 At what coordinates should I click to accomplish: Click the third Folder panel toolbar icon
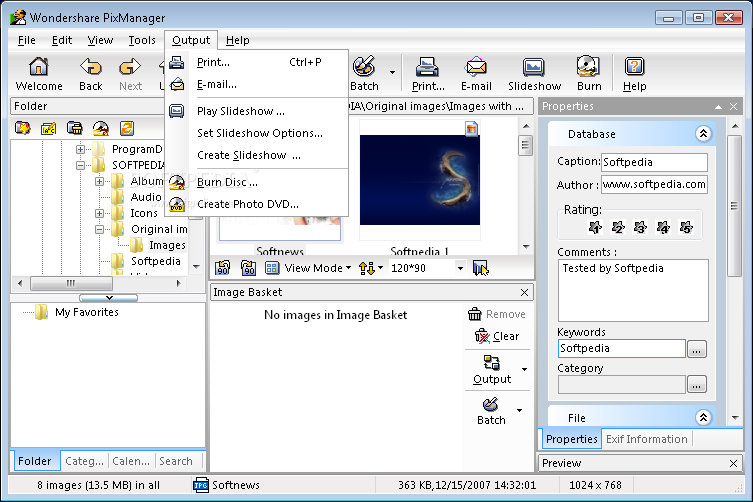74,128
